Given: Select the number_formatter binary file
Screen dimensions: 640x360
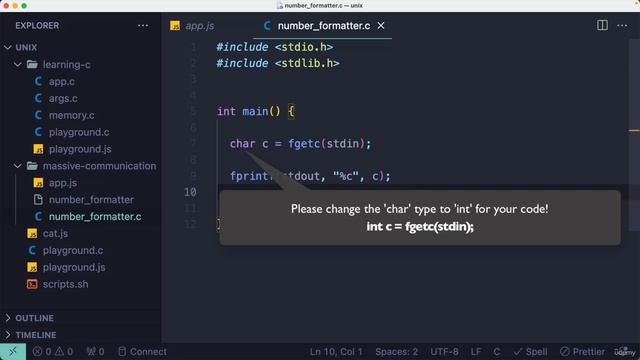Looking at the screenshot, I should click(91, 200).
